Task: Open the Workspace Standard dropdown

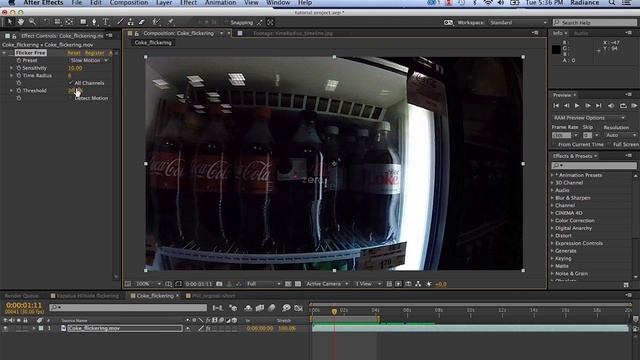Action: tap(518, 22)
